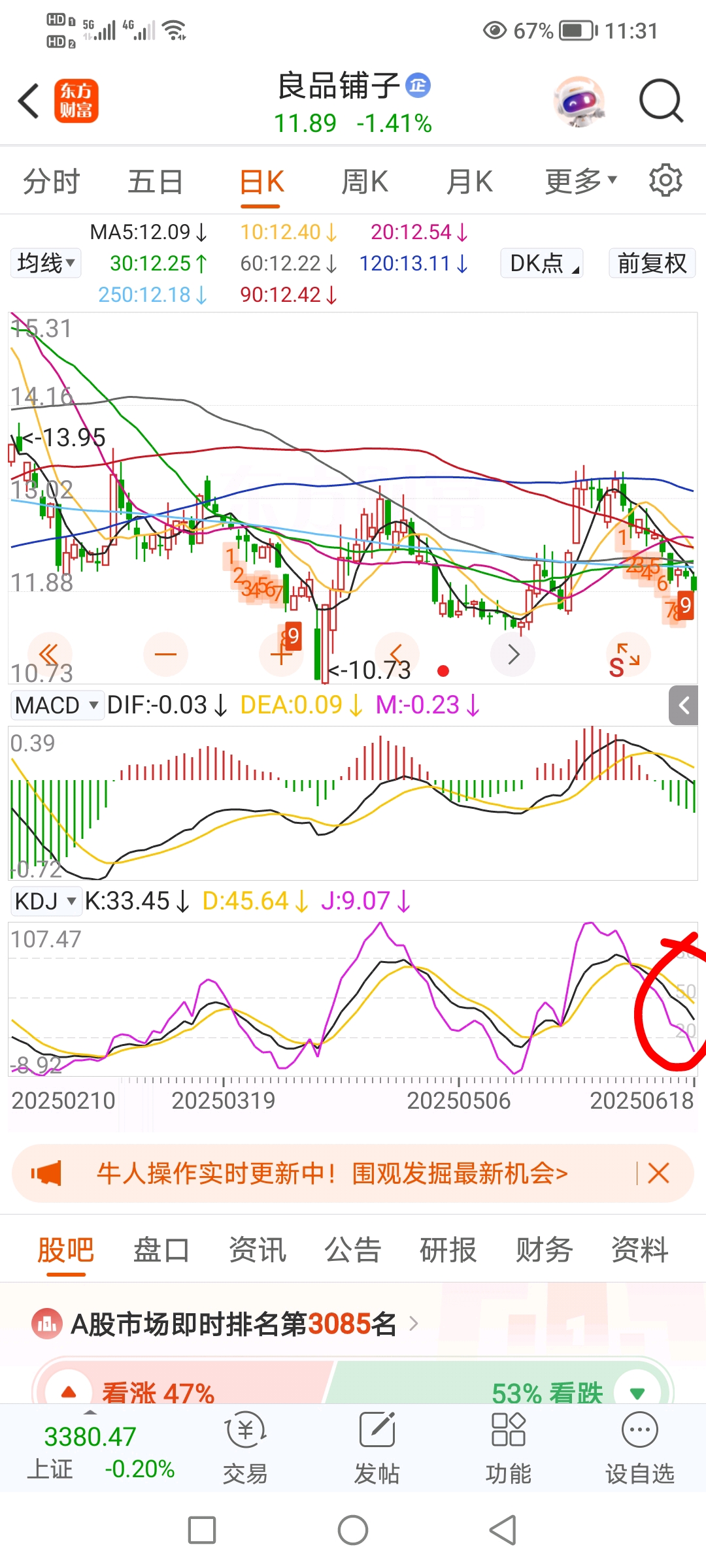Viewport: 706px width, 1568px height.
Task: Open the 资讯 tab
Action: coord(257,1250)
